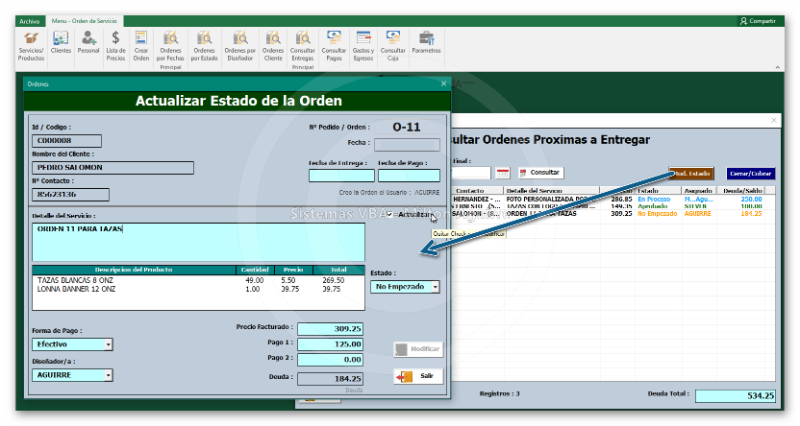Viewport: 800px width, 426px height.
Task: Click the Nº Contacto field
Action: 71,194
